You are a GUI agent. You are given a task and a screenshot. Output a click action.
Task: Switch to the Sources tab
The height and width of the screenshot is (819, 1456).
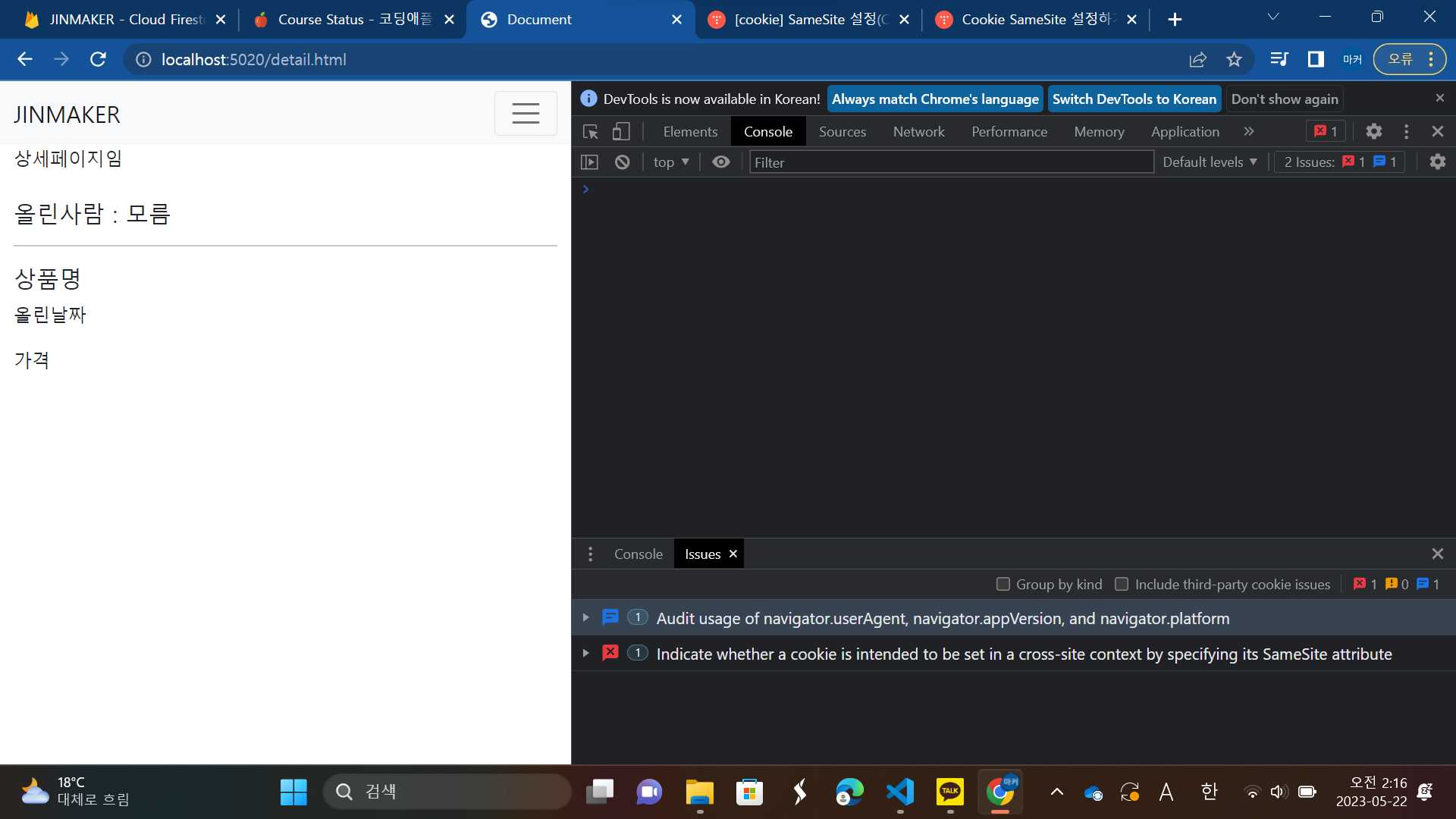pos(842,132)
